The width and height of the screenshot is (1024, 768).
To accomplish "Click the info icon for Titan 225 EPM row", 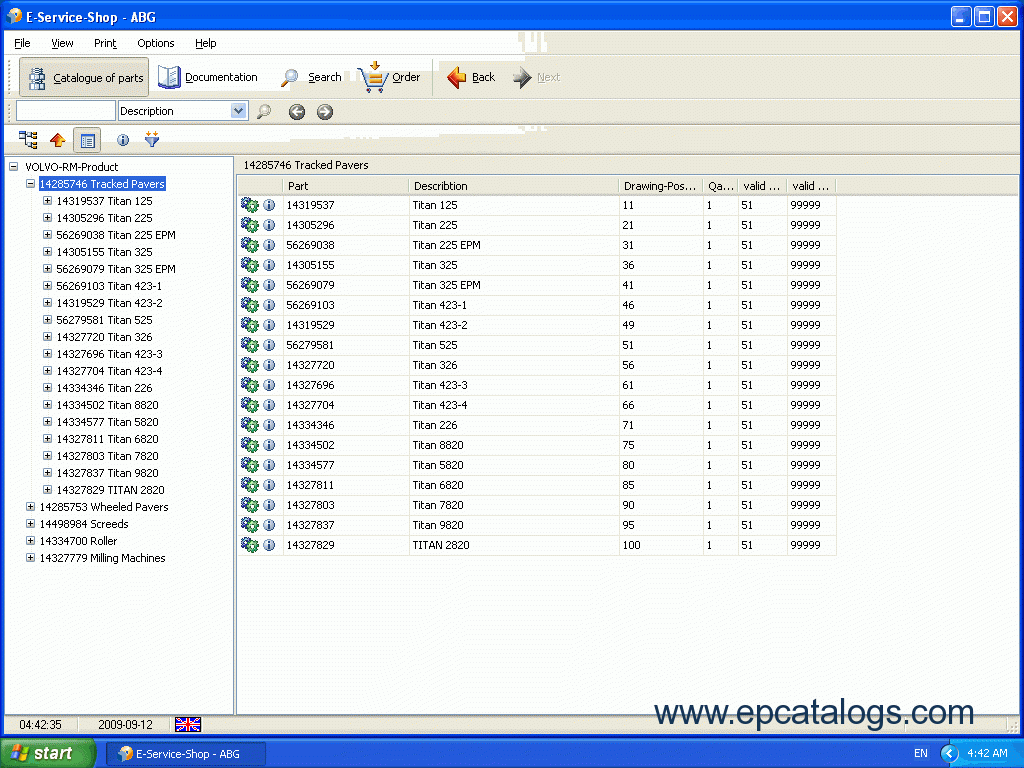I will (x=269, y=245).
